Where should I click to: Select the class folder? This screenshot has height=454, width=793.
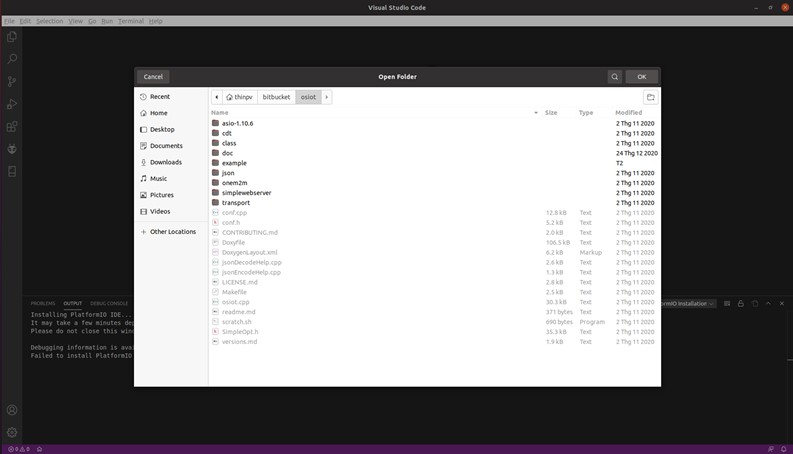click(434, 143)
